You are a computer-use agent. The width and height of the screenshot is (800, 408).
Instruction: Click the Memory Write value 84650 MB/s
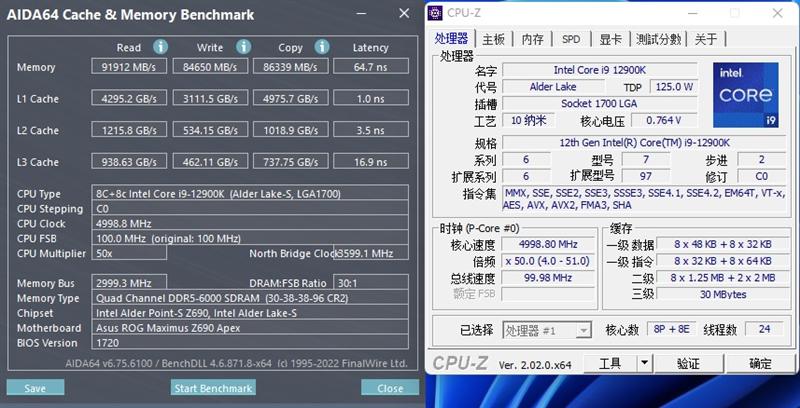click(x=210, y=66)
